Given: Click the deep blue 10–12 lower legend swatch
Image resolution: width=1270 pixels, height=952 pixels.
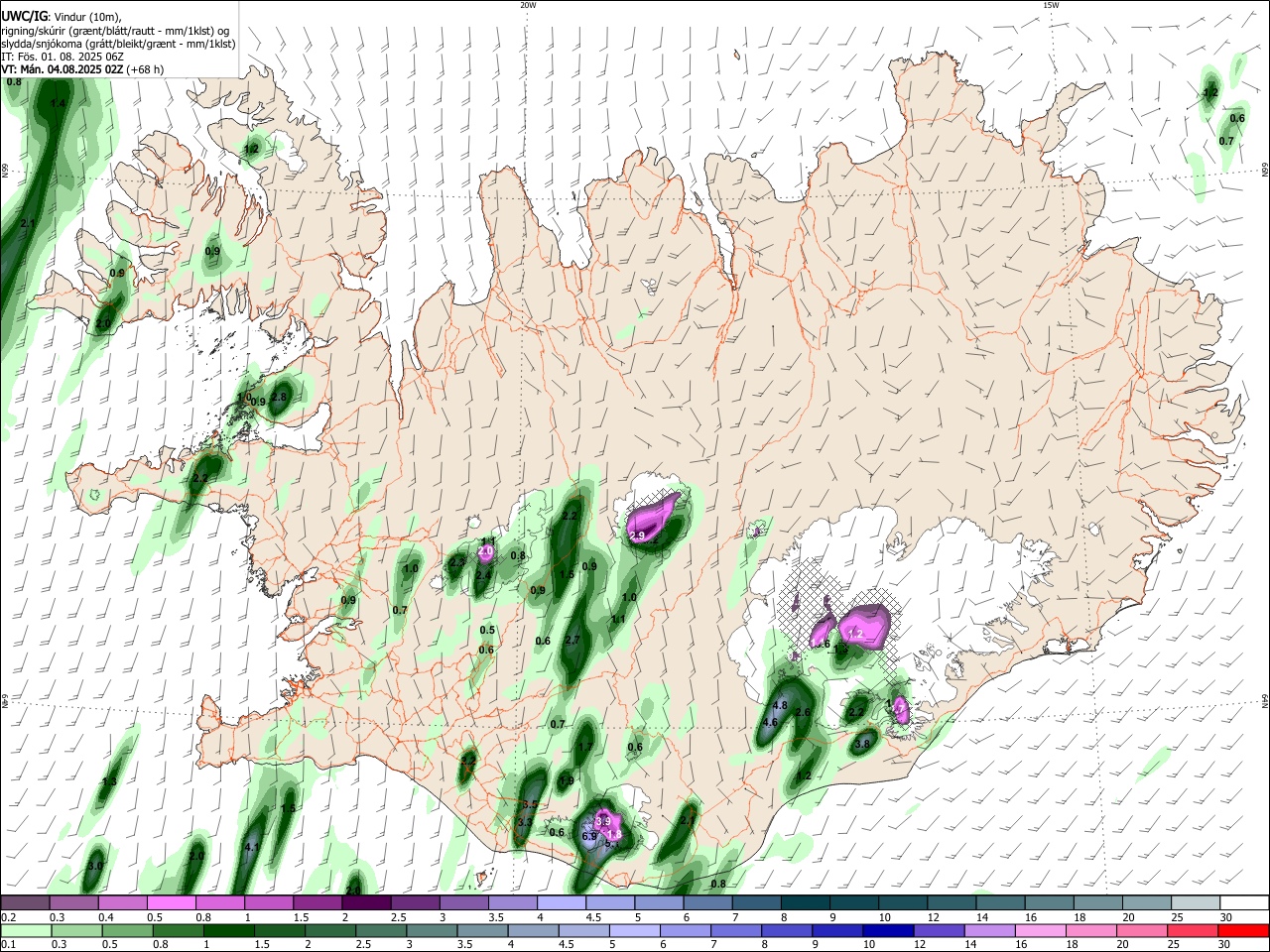Looking at the screenshot, I should point(888,931).
